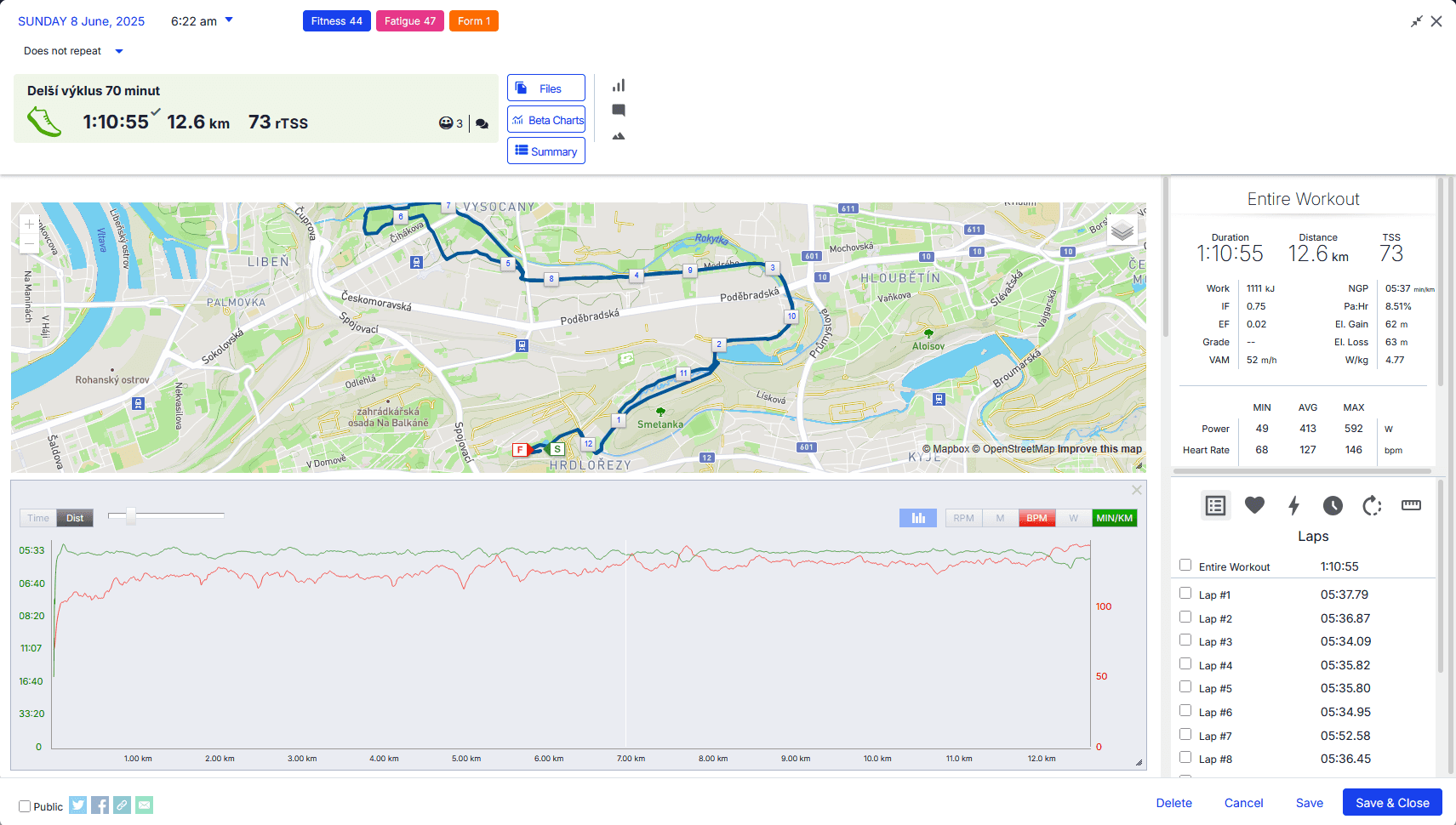Click the Form 1 badge
The width and height of the screenshot is (1456, 825).
(x=474, y=21)
